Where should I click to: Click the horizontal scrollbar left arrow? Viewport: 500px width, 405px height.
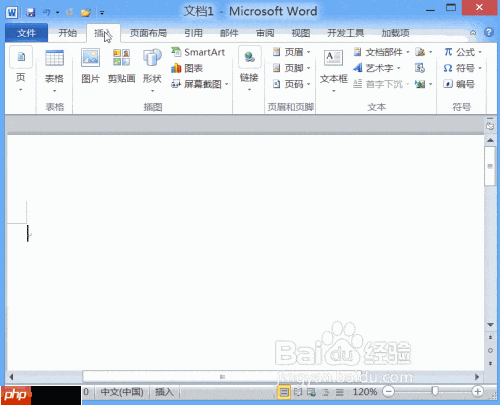point(11,377)
